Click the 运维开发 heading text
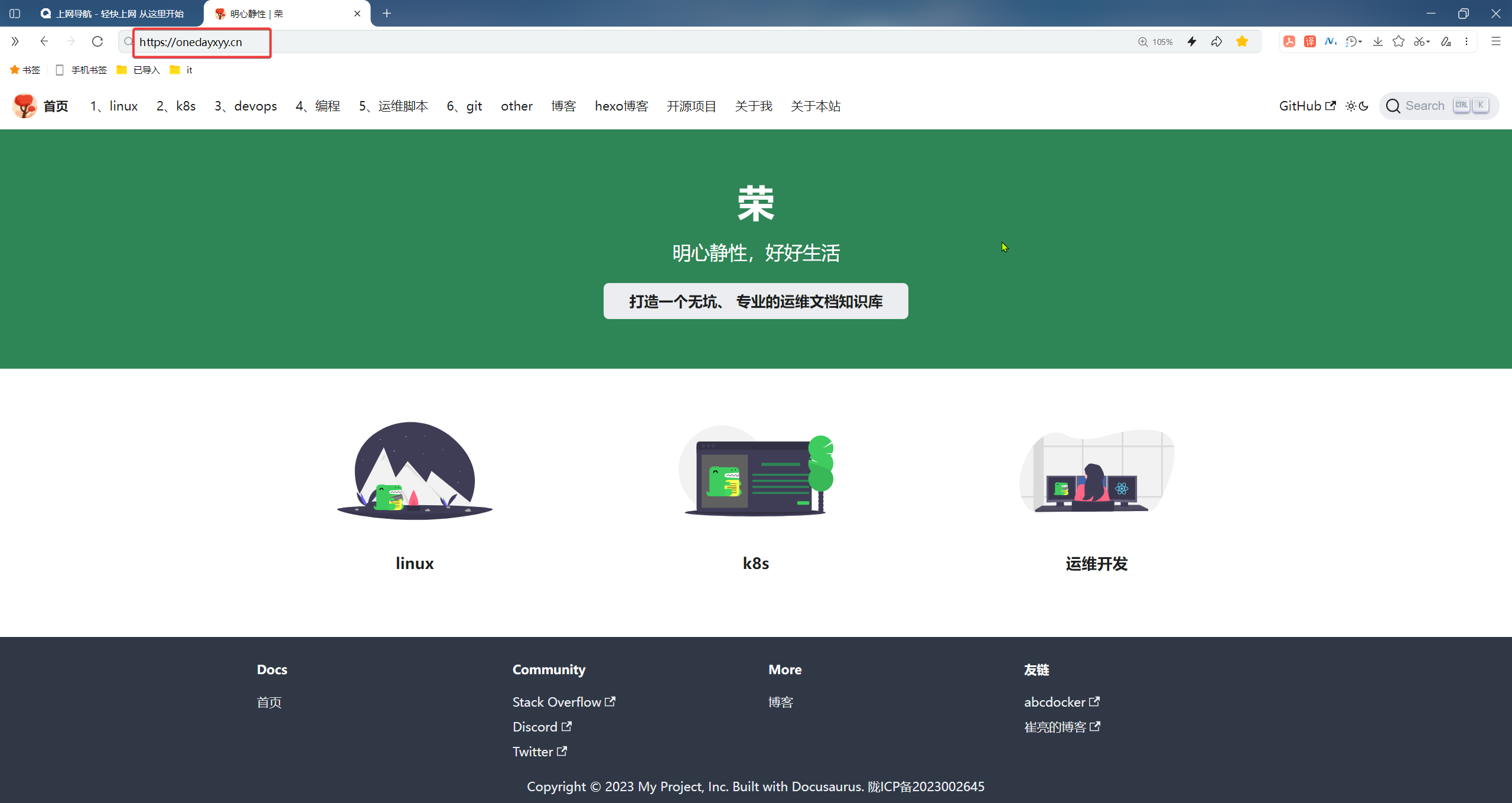This screenshot has height=803, width=1512. click(x=1097, y=563)
